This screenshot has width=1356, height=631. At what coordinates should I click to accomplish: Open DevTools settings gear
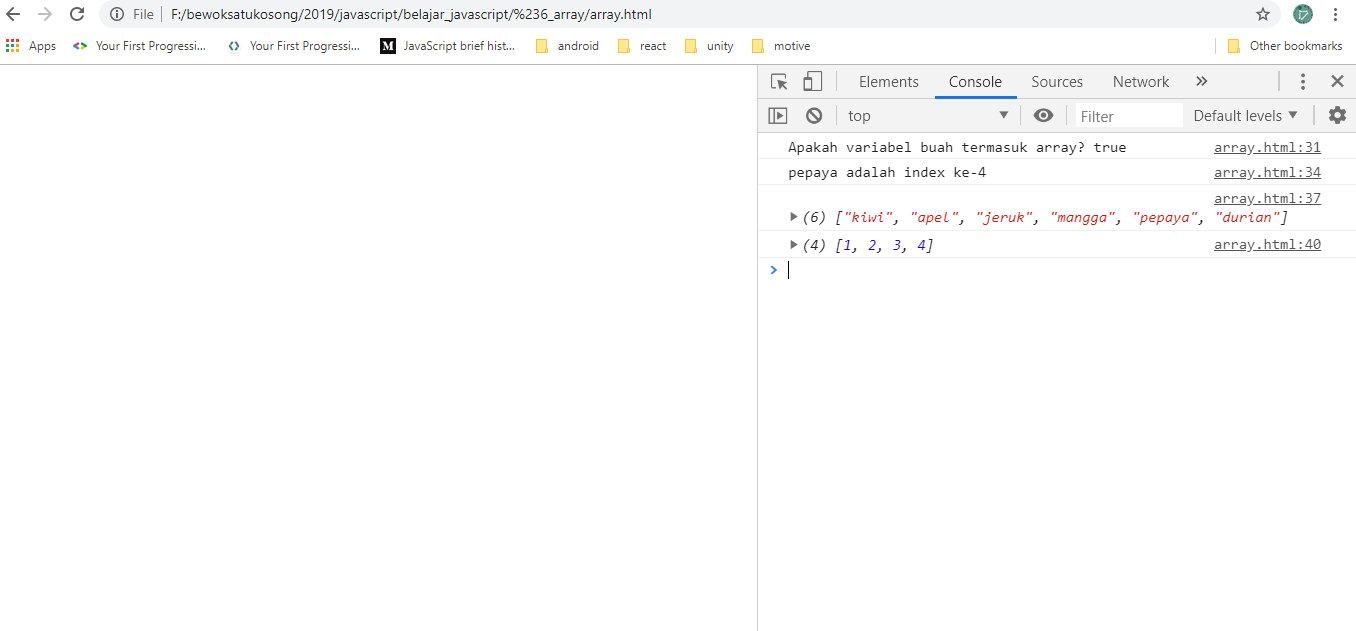point(1337,115)
